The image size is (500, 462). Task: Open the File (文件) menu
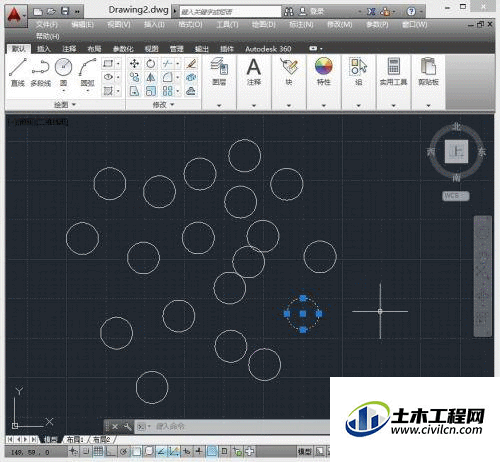pyautogui.click(x=46, y=24)
